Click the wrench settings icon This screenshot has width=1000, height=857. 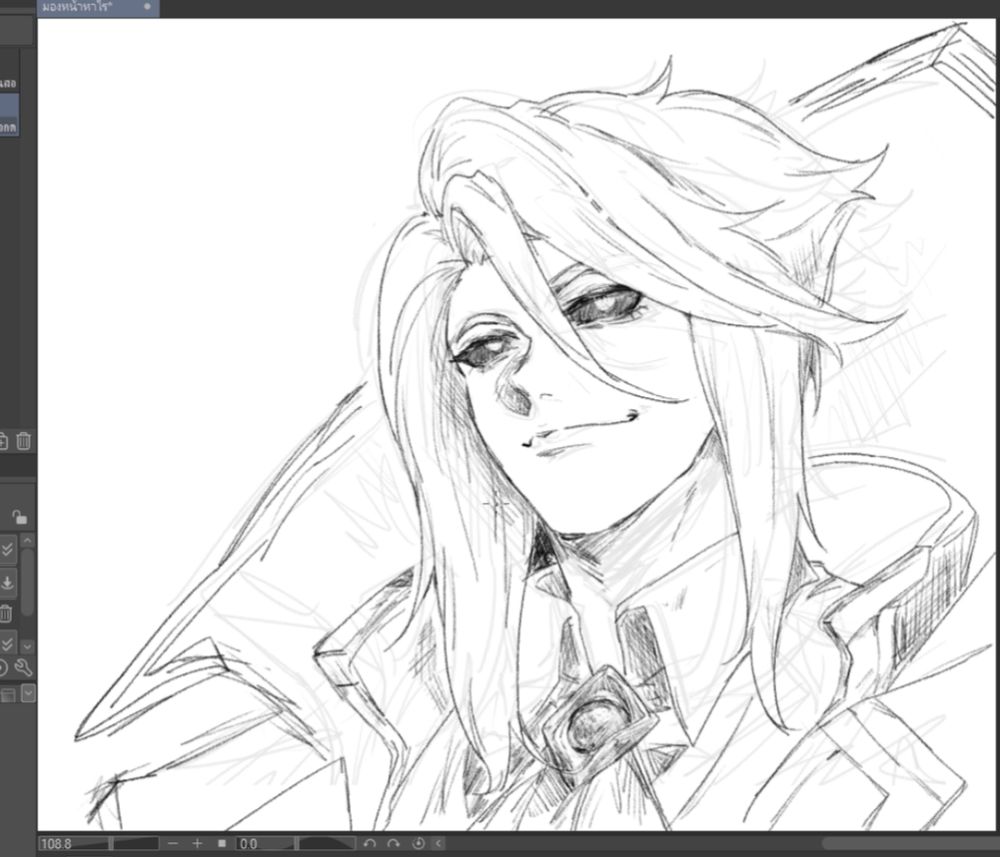[x=23, y=668]
